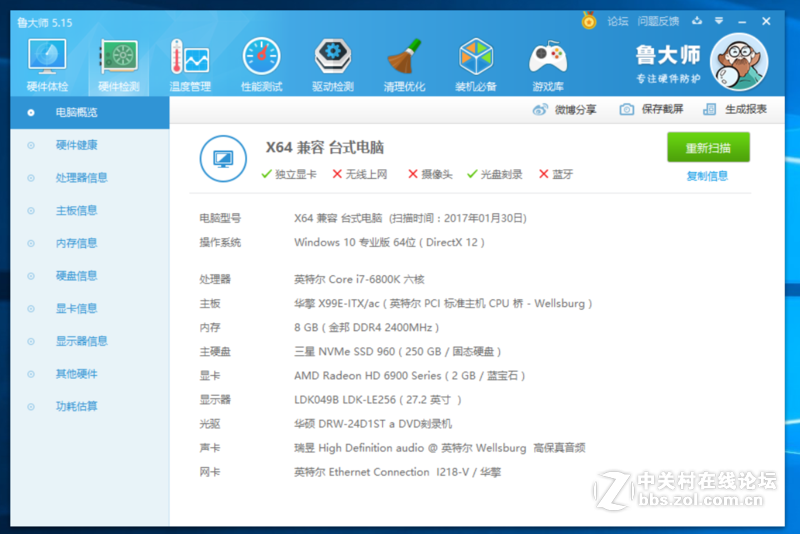The height and width of the screenshot is (534, 800).
Task: Launch the 性能测试 performance test icon
Action: 261,65
